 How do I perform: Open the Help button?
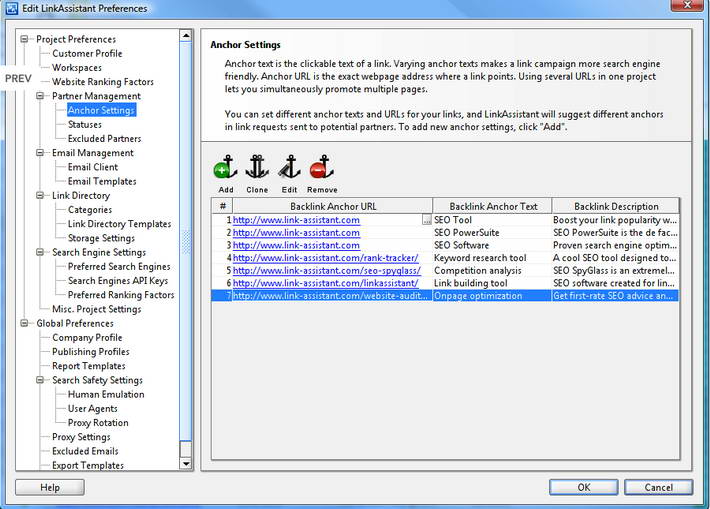[50, 488]
